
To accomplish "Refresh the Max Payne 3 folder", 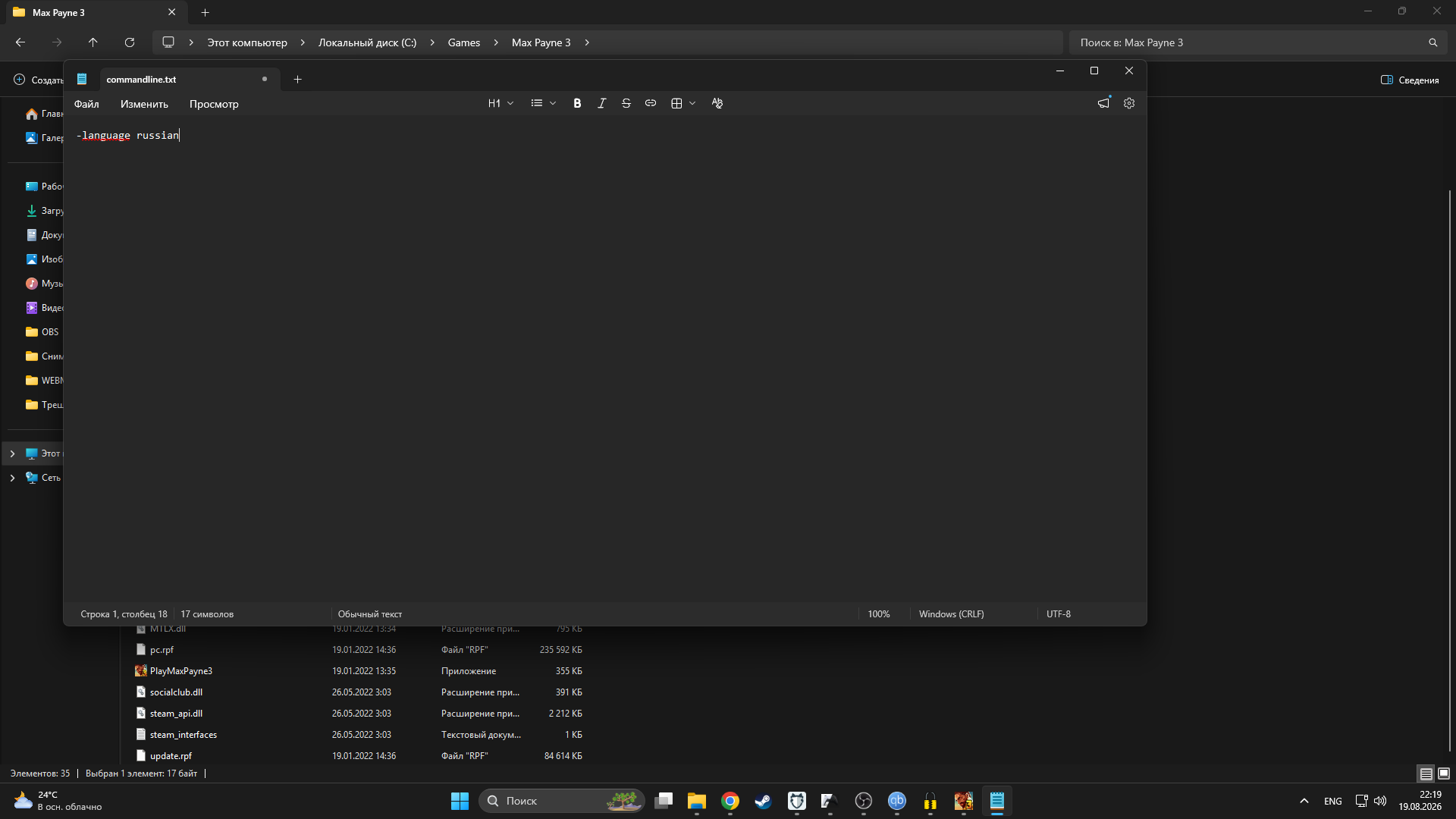I will pos(130,42).
